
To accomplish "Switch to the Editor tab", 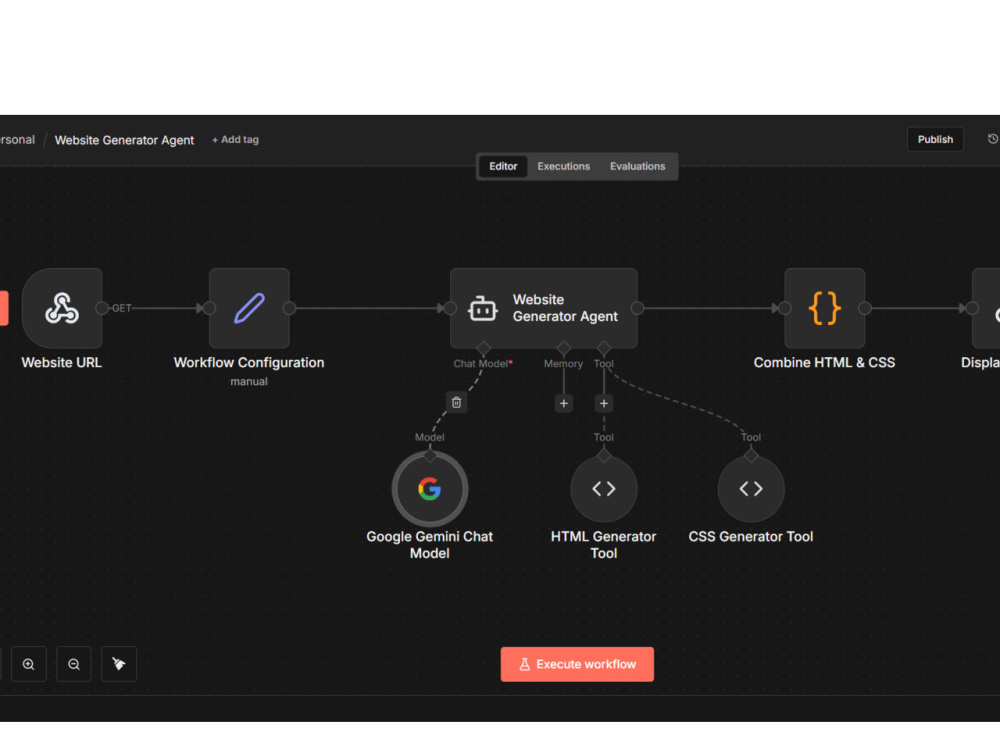I will point(503,166).
